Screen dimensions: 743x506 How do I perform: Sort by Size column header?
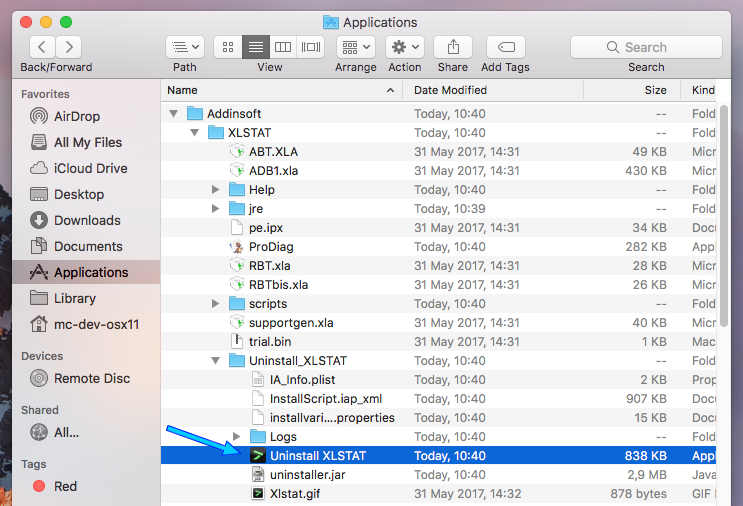(x=632, y=90)
